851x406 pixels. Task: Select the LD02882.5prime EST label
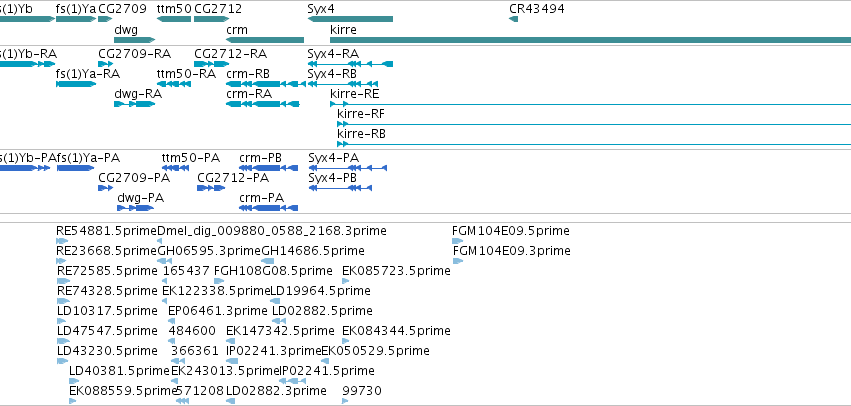click(322, 311)
